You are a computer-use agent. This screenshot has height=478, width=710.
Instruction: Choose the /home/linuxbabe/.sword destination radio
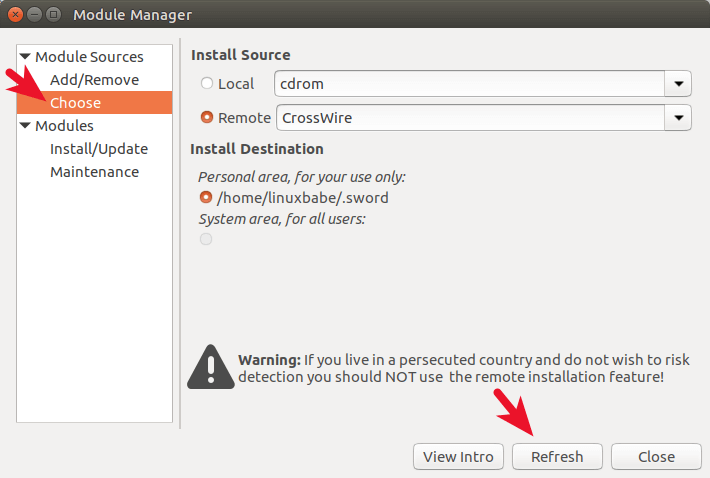pyautogui.click(x=206, y=198)
